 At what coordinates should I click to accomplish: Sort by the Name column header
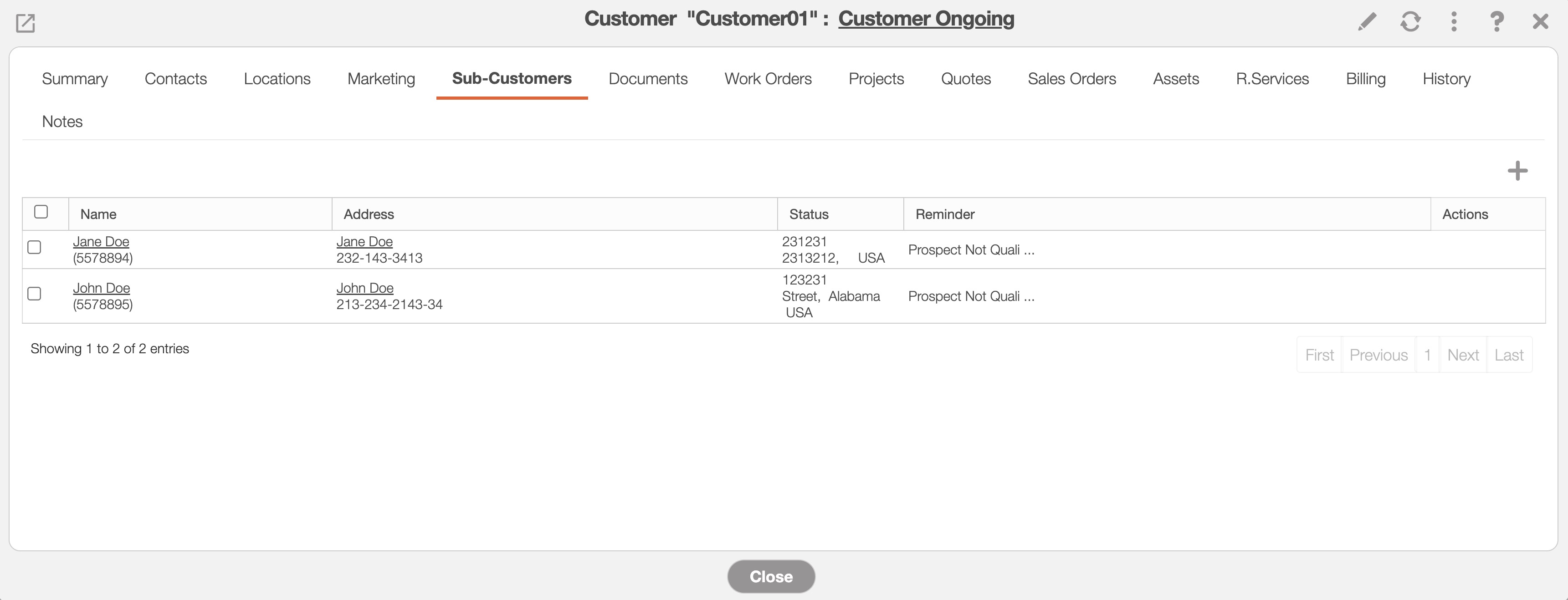[x=98, y=214]
